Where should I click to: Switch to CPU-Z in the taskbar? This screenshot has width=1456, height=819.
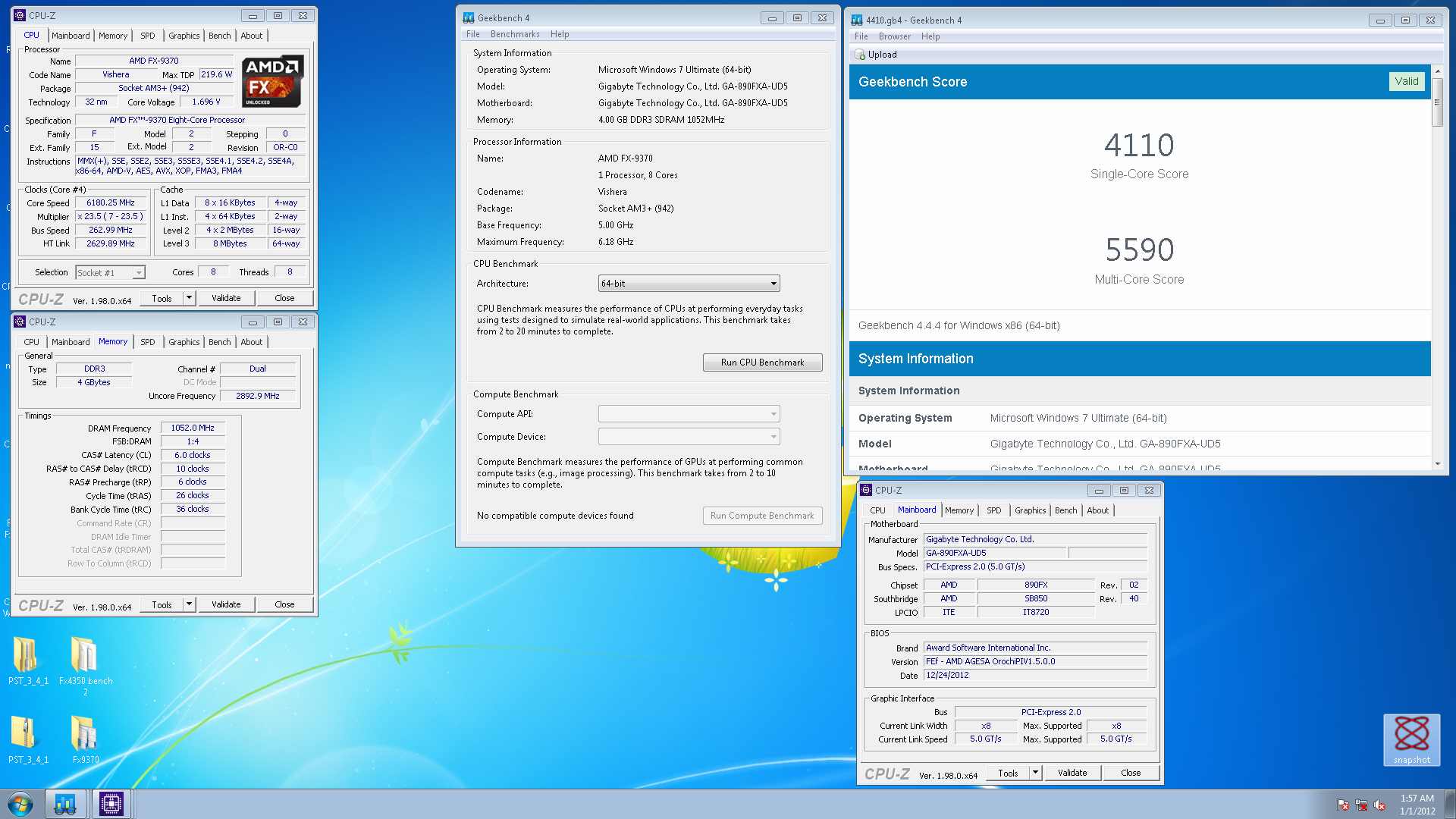point(111,804)
